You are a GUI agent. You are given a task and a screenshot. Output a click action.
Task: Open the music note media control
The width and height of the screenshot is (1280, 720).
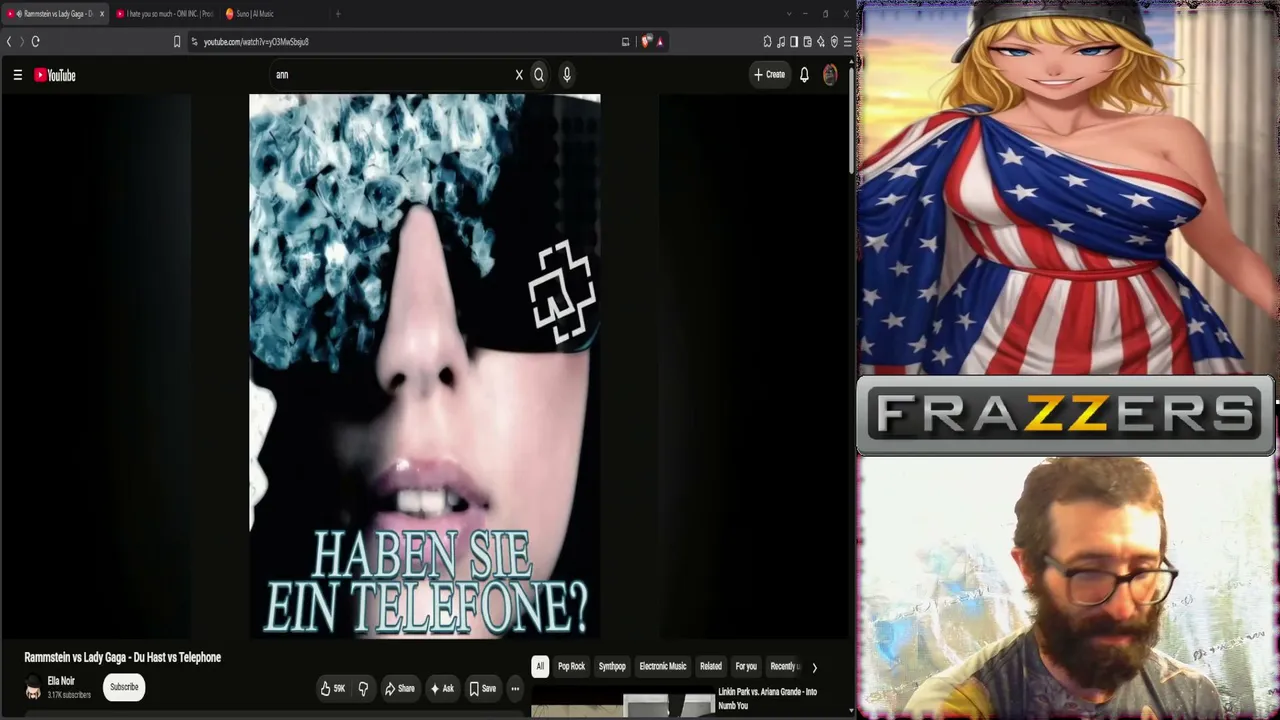point(781,41)
